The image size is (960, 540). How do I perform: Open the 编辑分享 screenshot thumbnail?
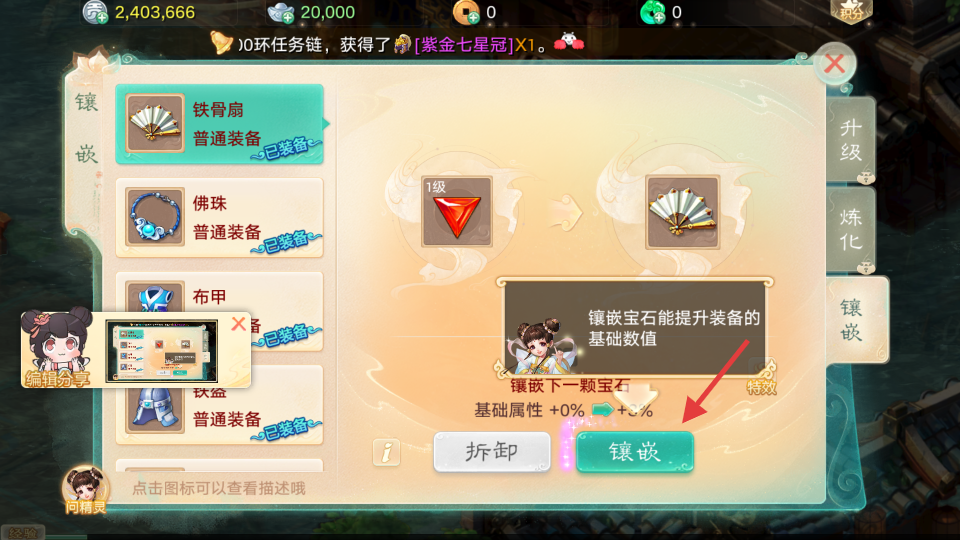coord(162,351)
